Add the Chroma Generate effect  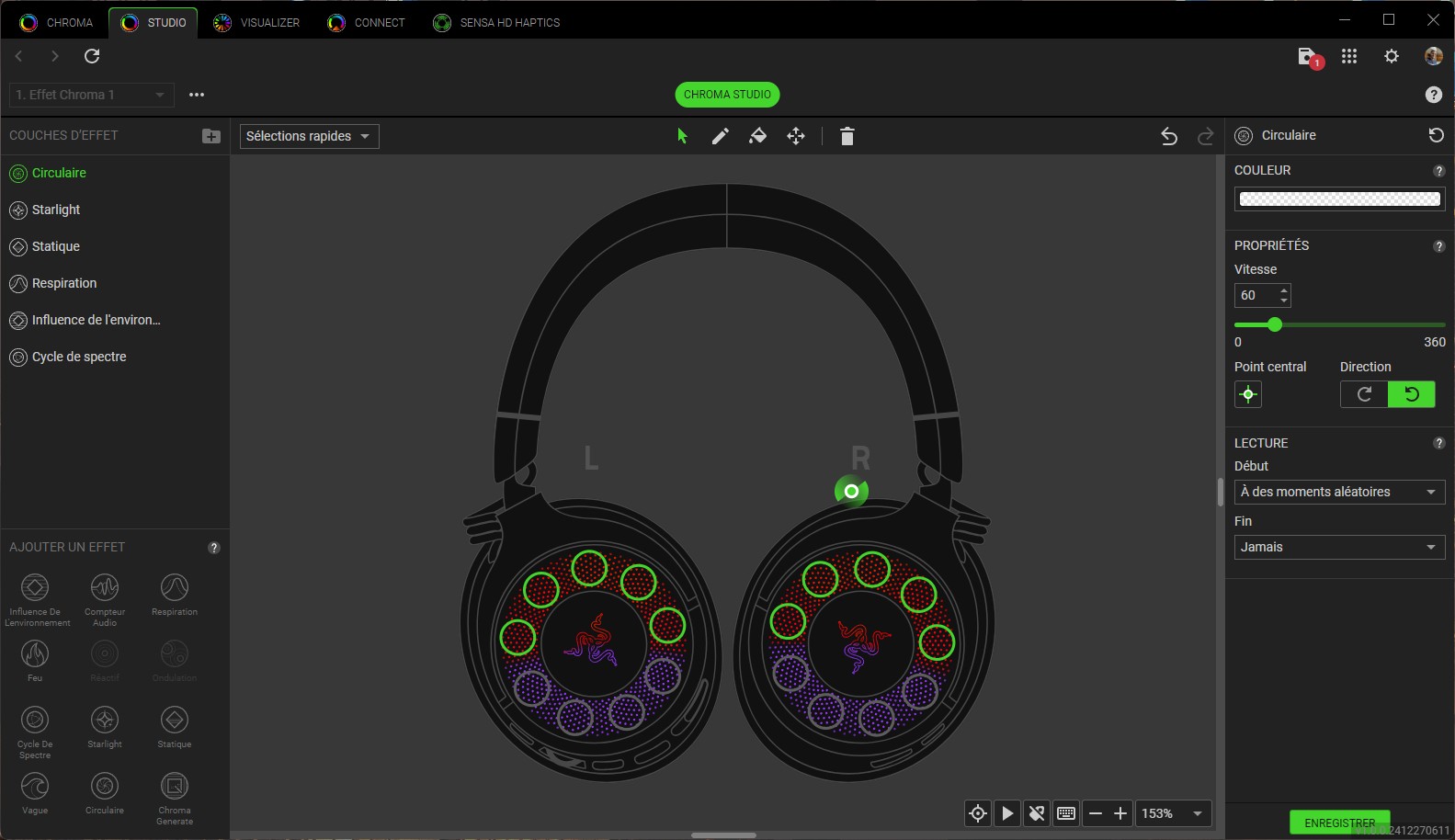[175, 797]
